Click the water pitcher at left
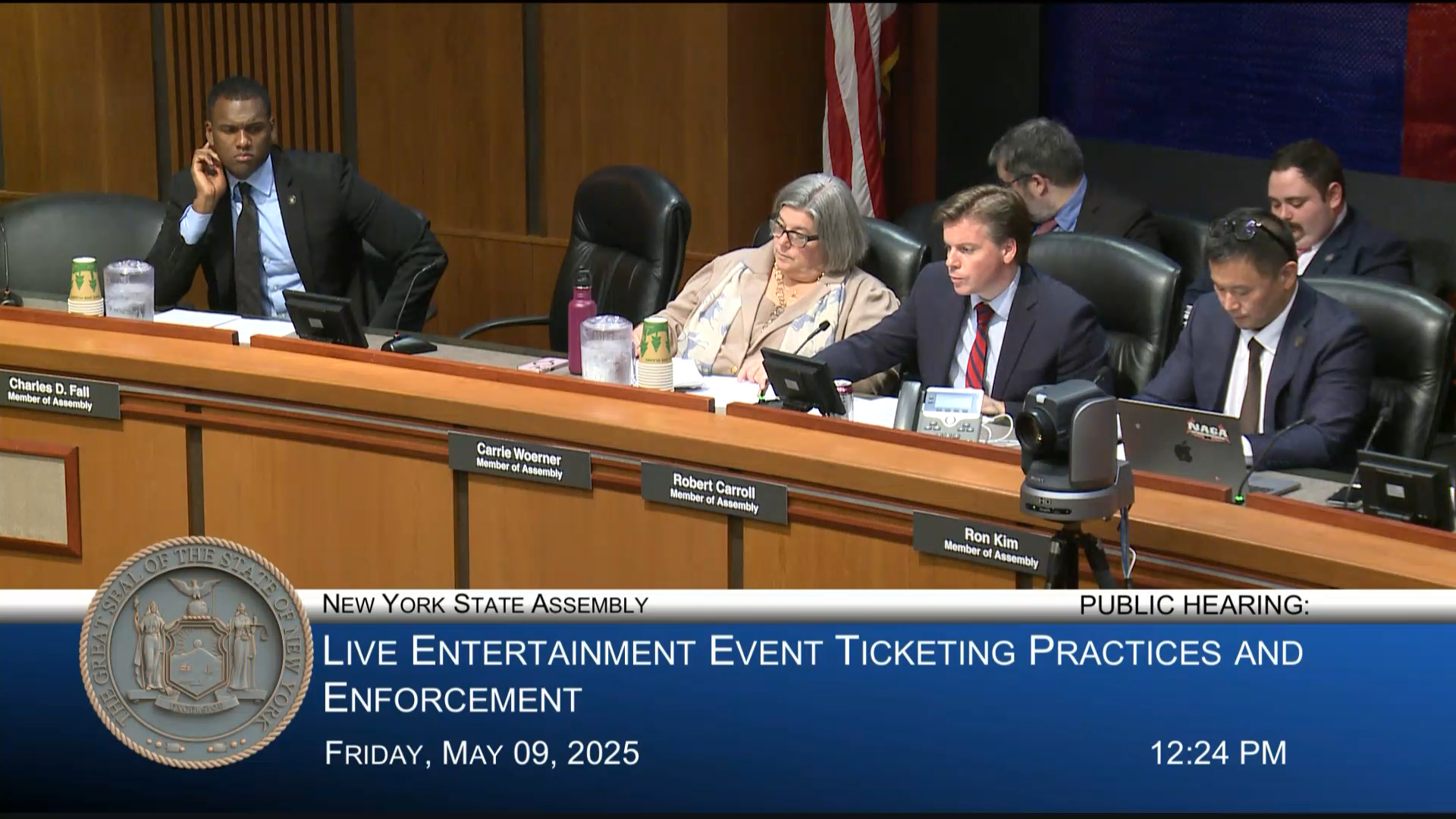The image size is (1456, 819). pyautogui.click(x=128, y=290)
